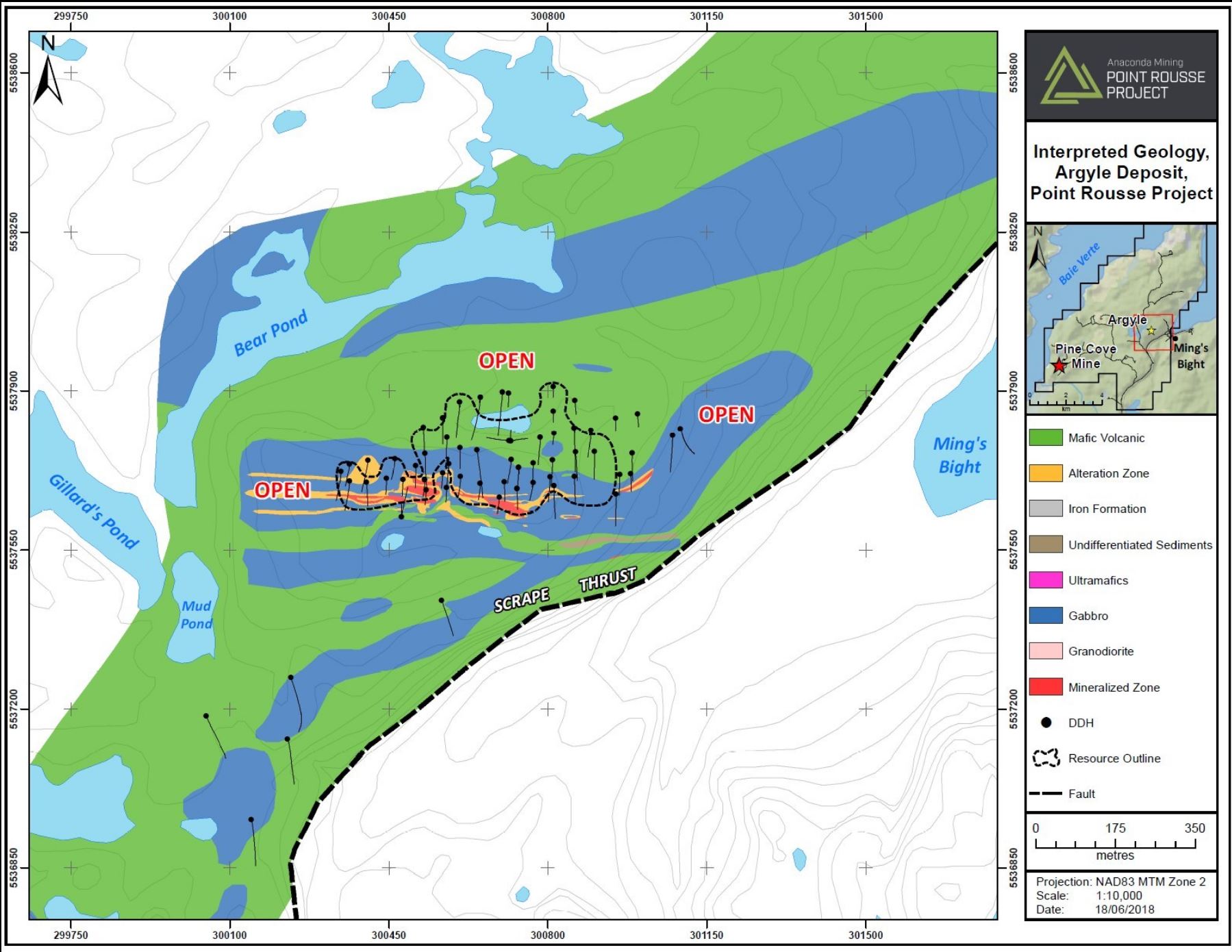
Task: Click the yellow Argyle star in the inset map
Action: [x=1151, y=331]
